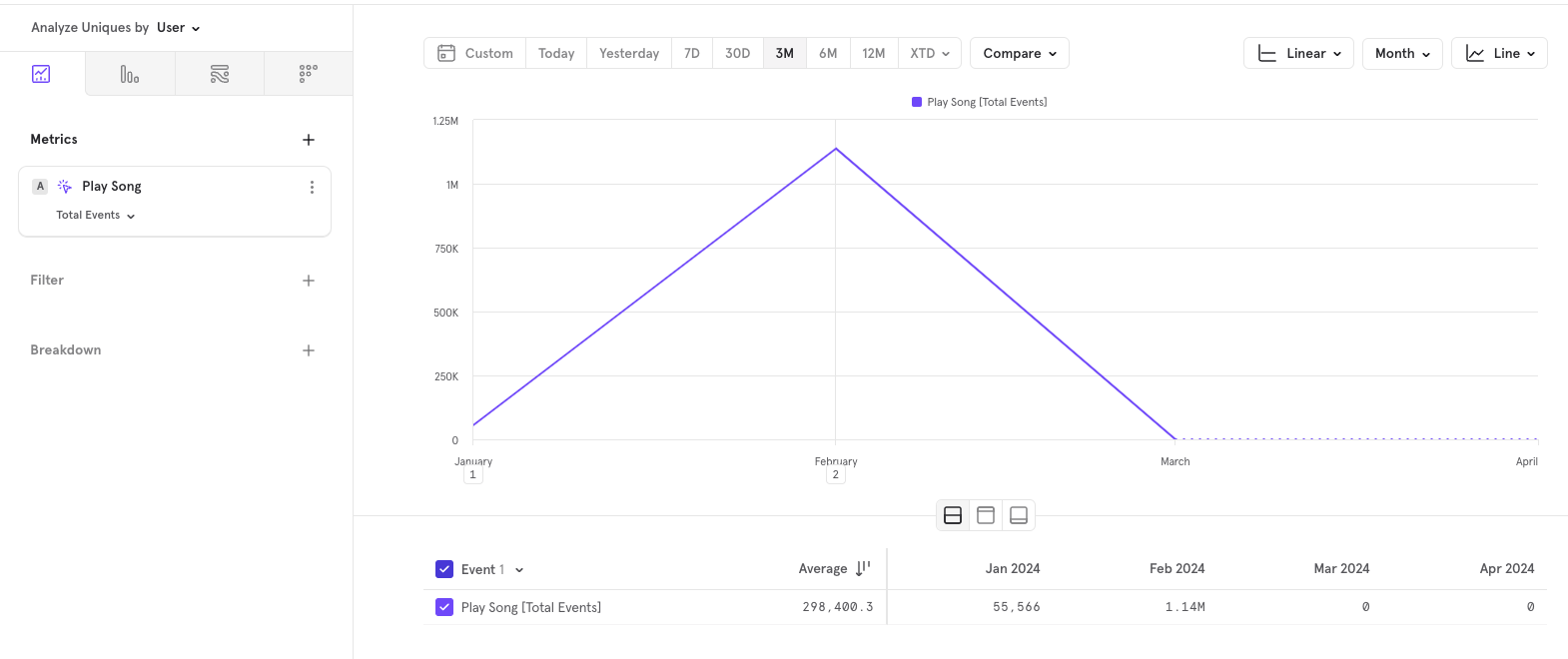The width and height of the screenshot is (1568, 659).
Task: Open the Linear scale dropdown
Action: (1298, 54)
